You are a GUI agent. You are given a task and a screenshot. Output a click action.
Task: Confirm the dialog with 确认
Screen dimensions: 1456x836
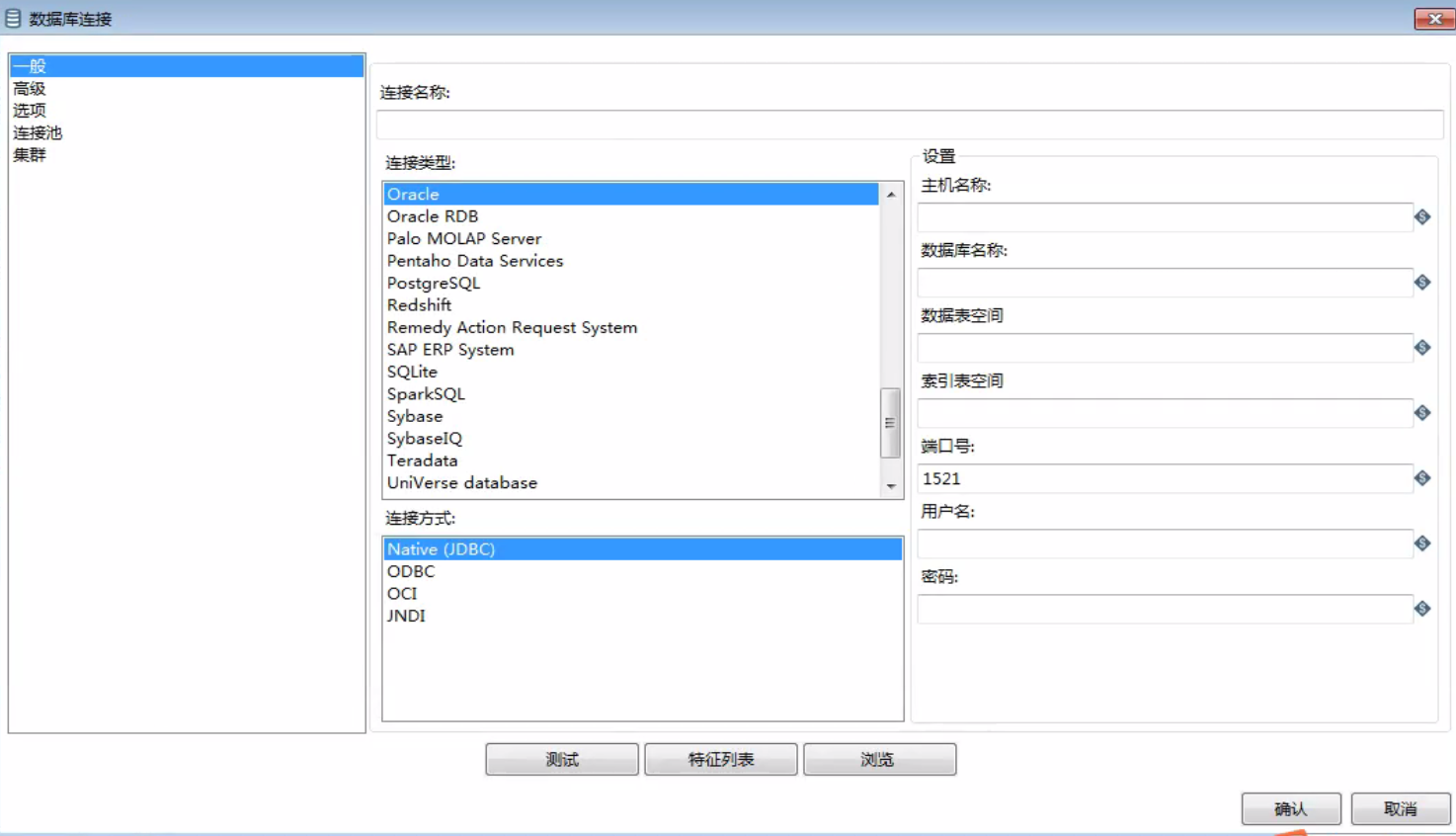click(x=1291, y=808)
